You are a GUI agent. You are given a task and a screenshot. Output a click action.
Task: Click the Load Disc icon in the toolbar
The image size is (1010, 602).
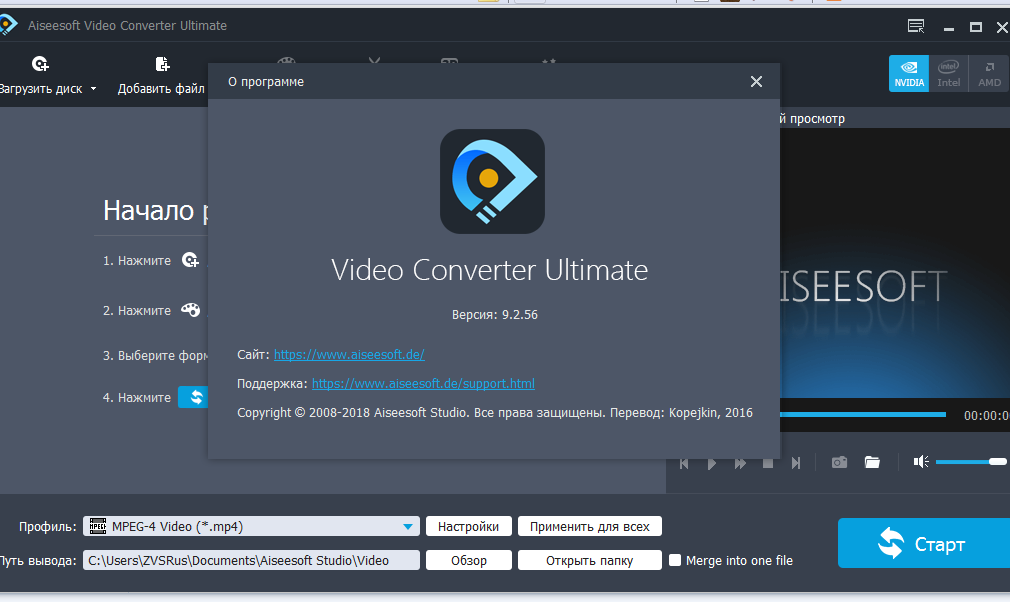40,64
